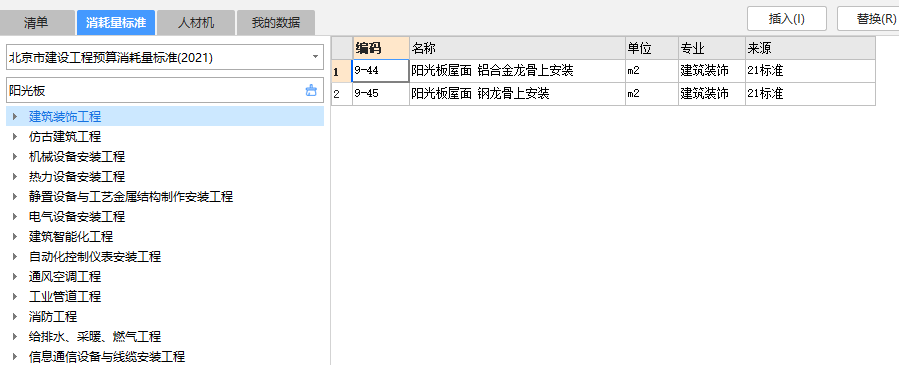This screenshot has height=365, width=899.
Task: Click the 专业 column header
Action: click(712, 48)
